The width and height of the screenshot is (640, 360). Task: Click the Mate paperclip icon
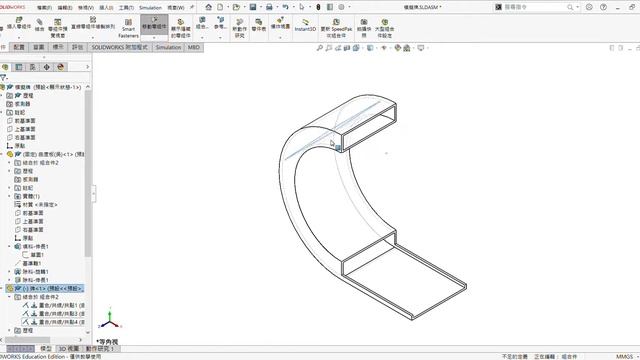39,22
